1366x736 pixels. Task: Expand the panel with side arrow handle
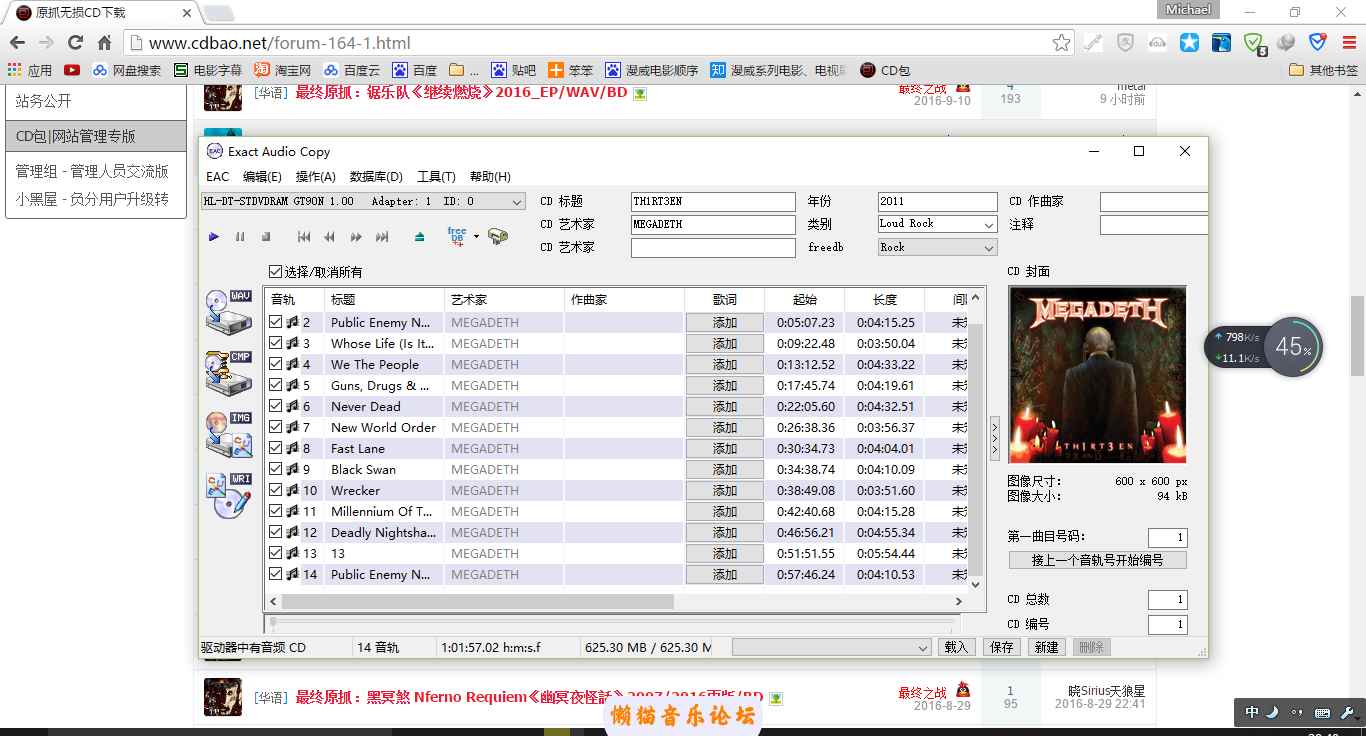[994, 439]
